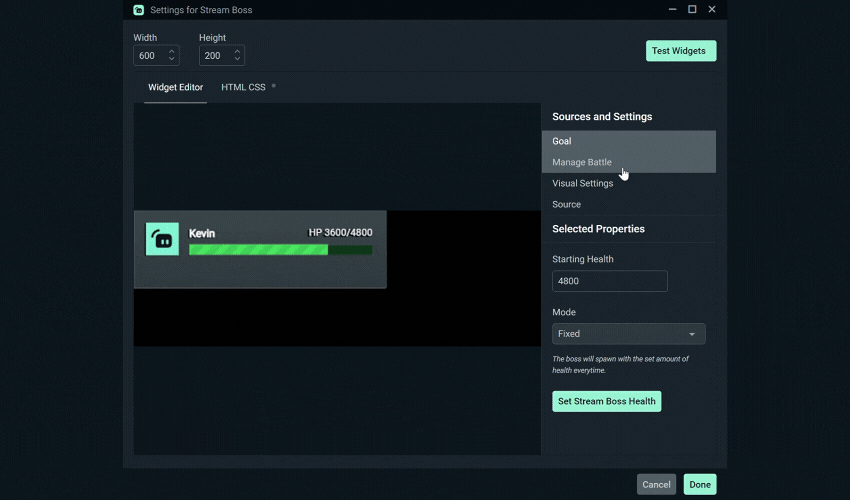Screen dimensions: 850x500
Task: Select Goal in Sources and Settings
Action: [x=562, y=142]
